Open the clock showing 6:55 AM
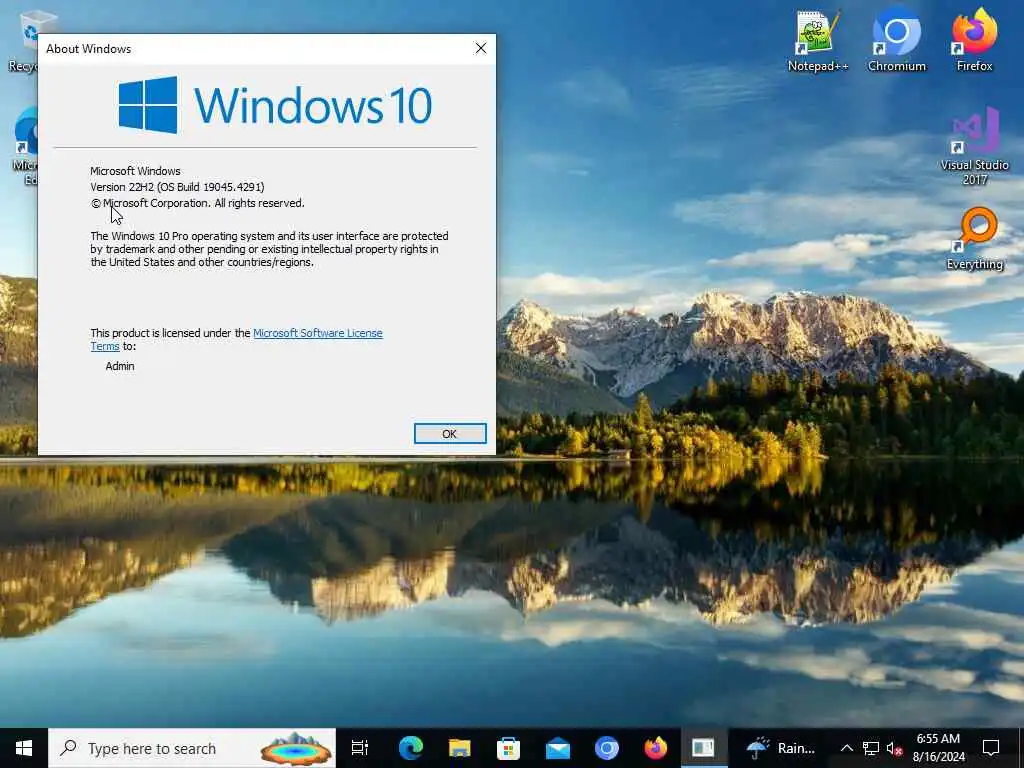The width and height of the screenshot is (1024, 768). [x=938, y=748]
